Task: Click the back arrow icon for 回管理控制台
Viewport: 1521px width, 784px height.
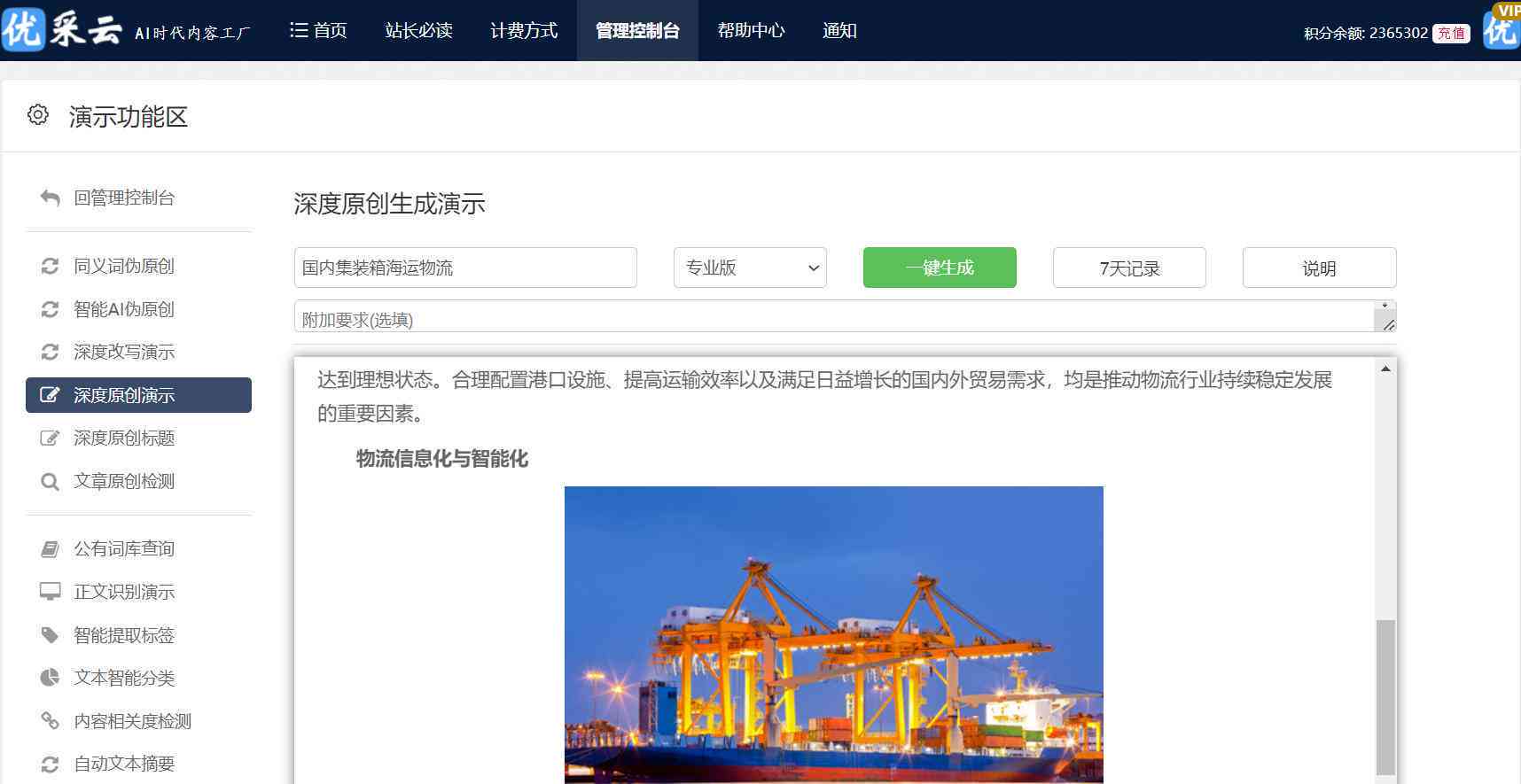Action: click(50, 198)
